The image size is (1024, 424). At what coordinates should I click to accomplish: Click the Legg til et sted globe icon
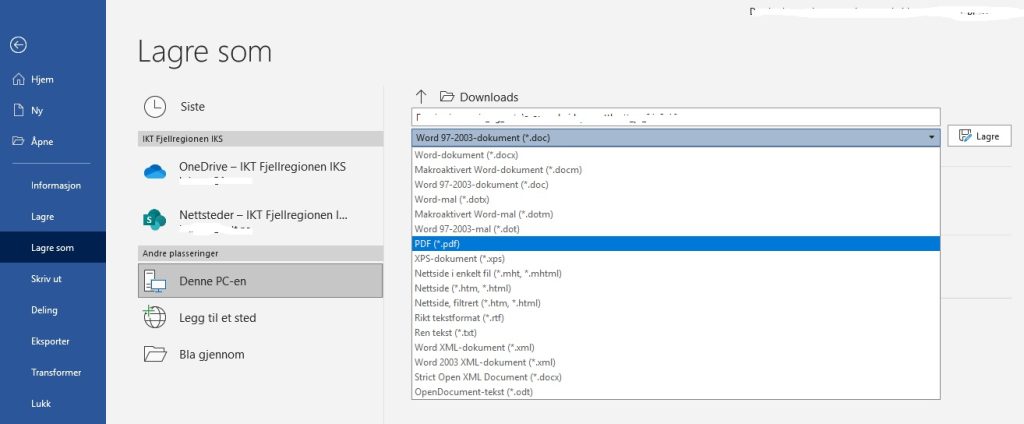click(x=155, y=318)
